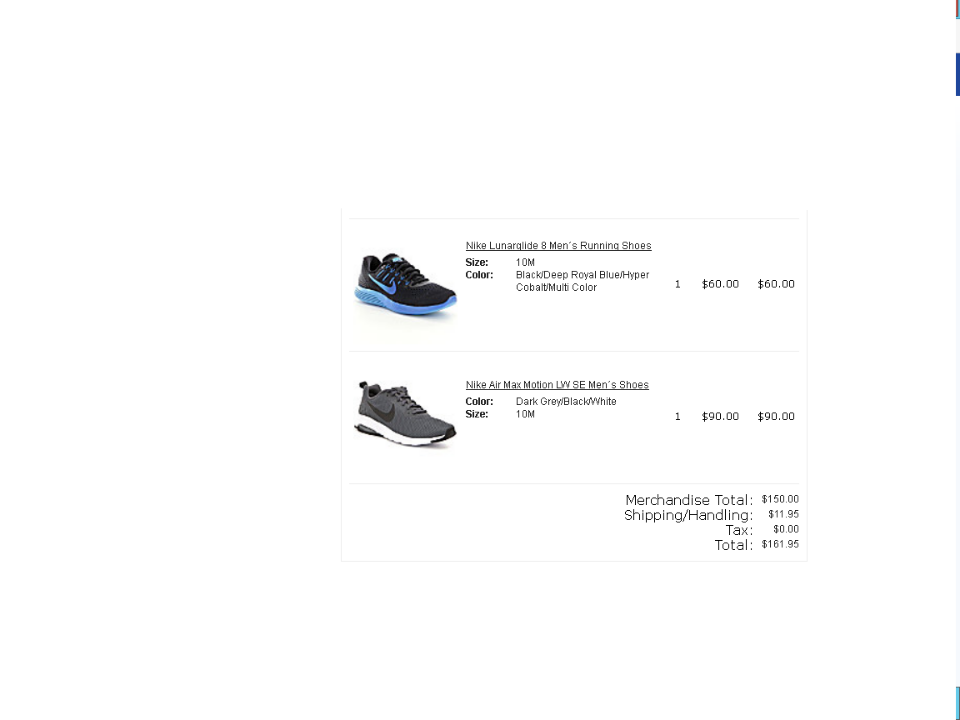The width and height of the screenshot is (960, 720).
Task: Click the grey Air Max Motion shoe image
Action: pyautogui.click(x=405, y=414)
